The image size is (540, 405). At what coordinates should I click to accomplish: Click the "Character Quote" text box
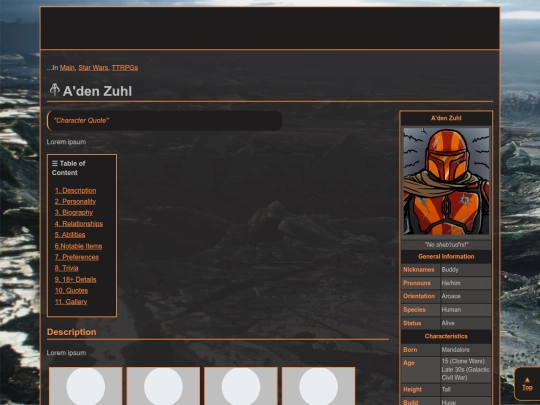tap(165, 121)
